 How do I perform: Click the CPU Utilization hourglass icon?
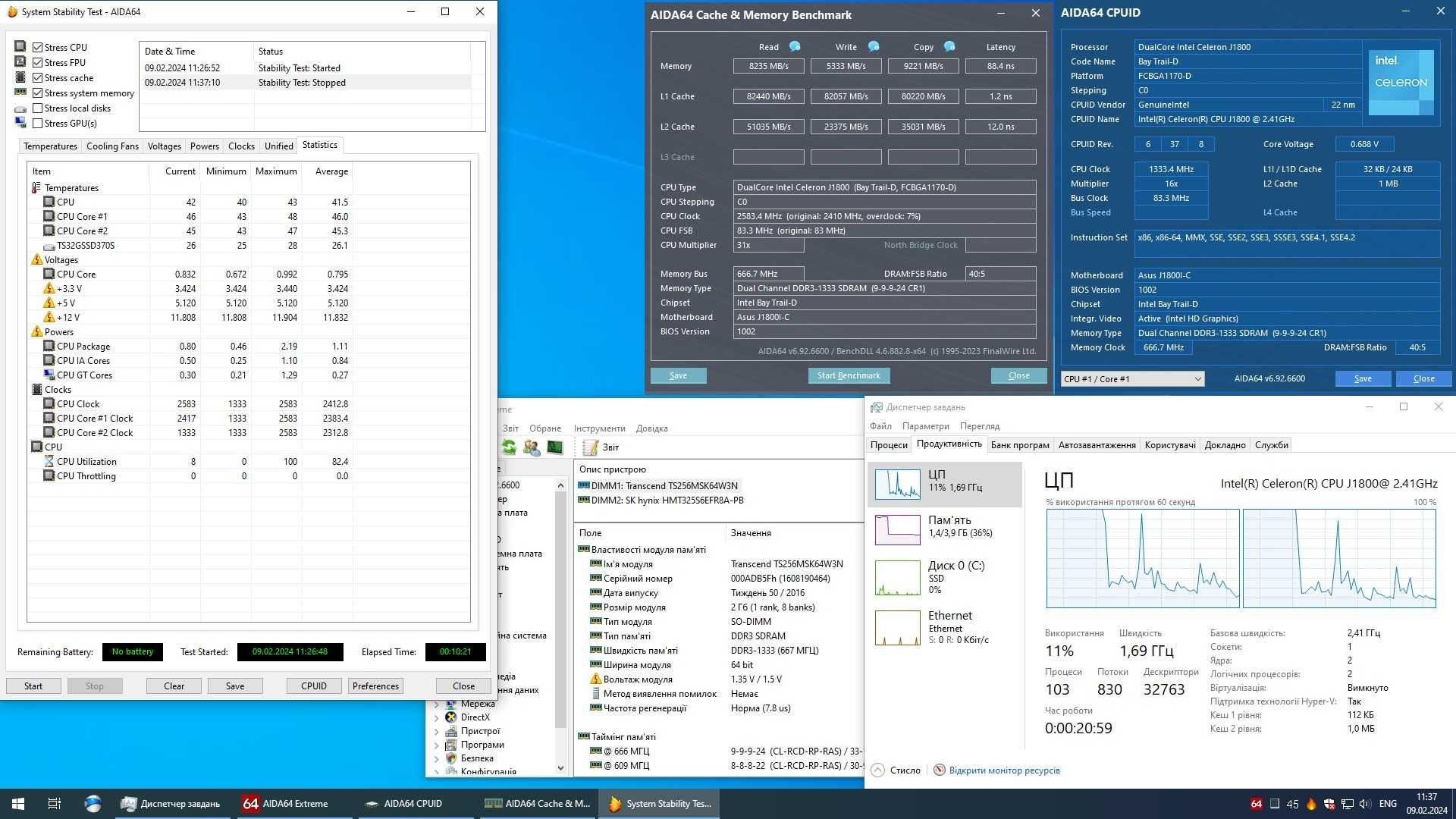pyautogui.click(x=49, y=462)
